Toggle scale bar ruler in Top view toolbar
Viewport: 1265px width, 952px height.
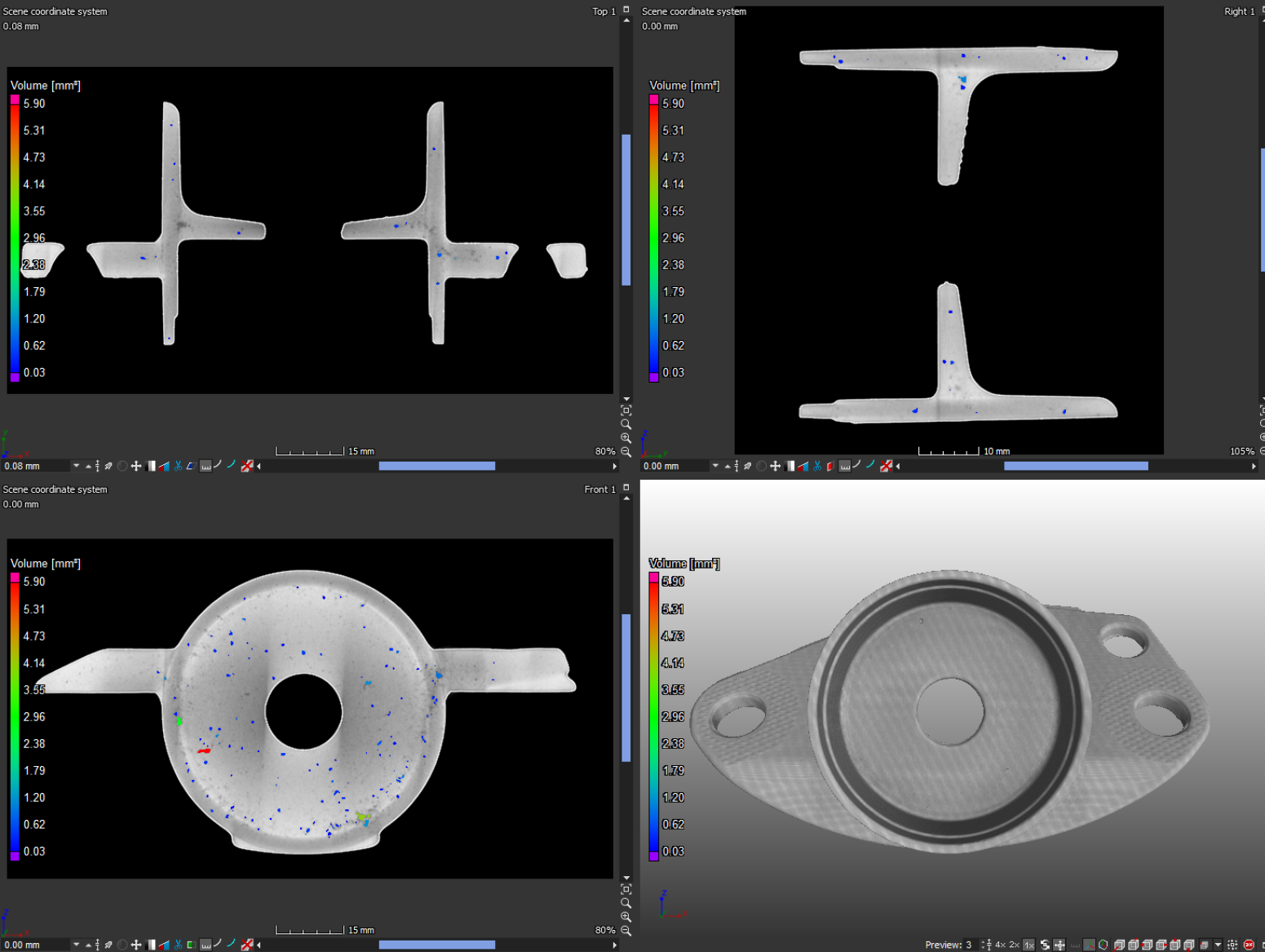click(x=206, y=466)
